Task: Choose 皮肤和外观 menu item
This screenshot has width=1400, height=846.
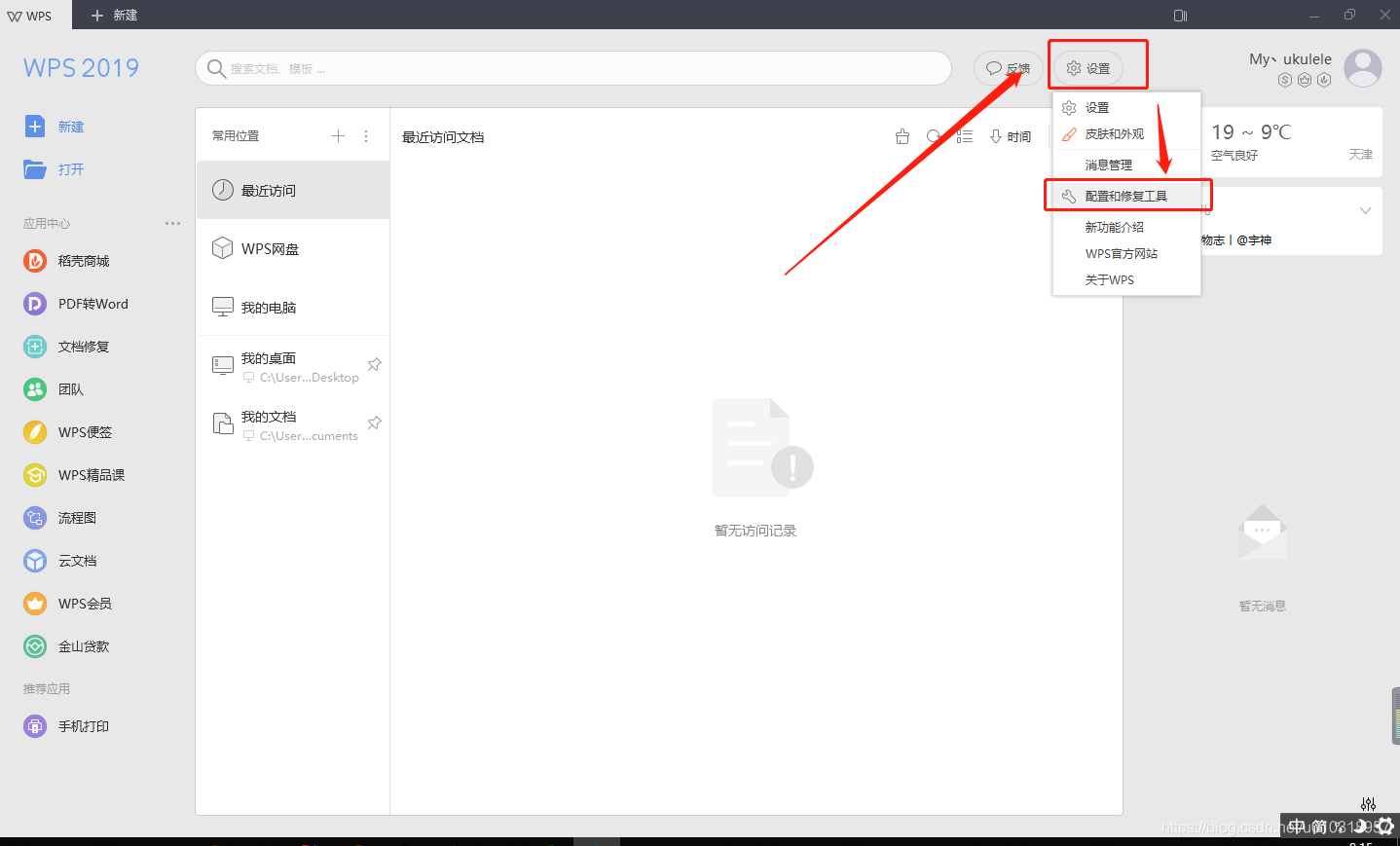Action: pyautogui.click(x=1126, y=133)
